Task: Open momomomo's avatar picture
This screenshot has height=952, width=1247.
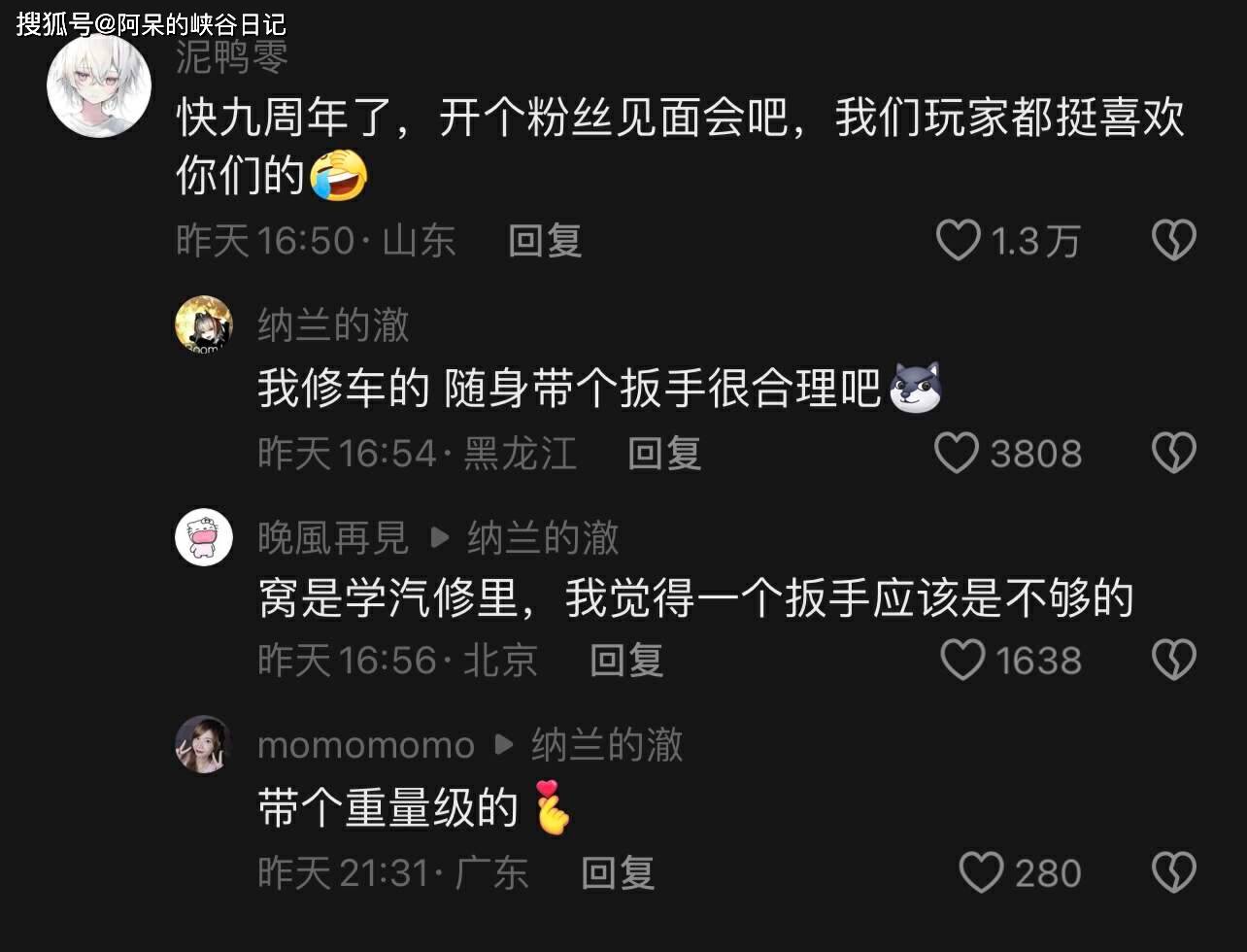Action: [x=204, y=745]
